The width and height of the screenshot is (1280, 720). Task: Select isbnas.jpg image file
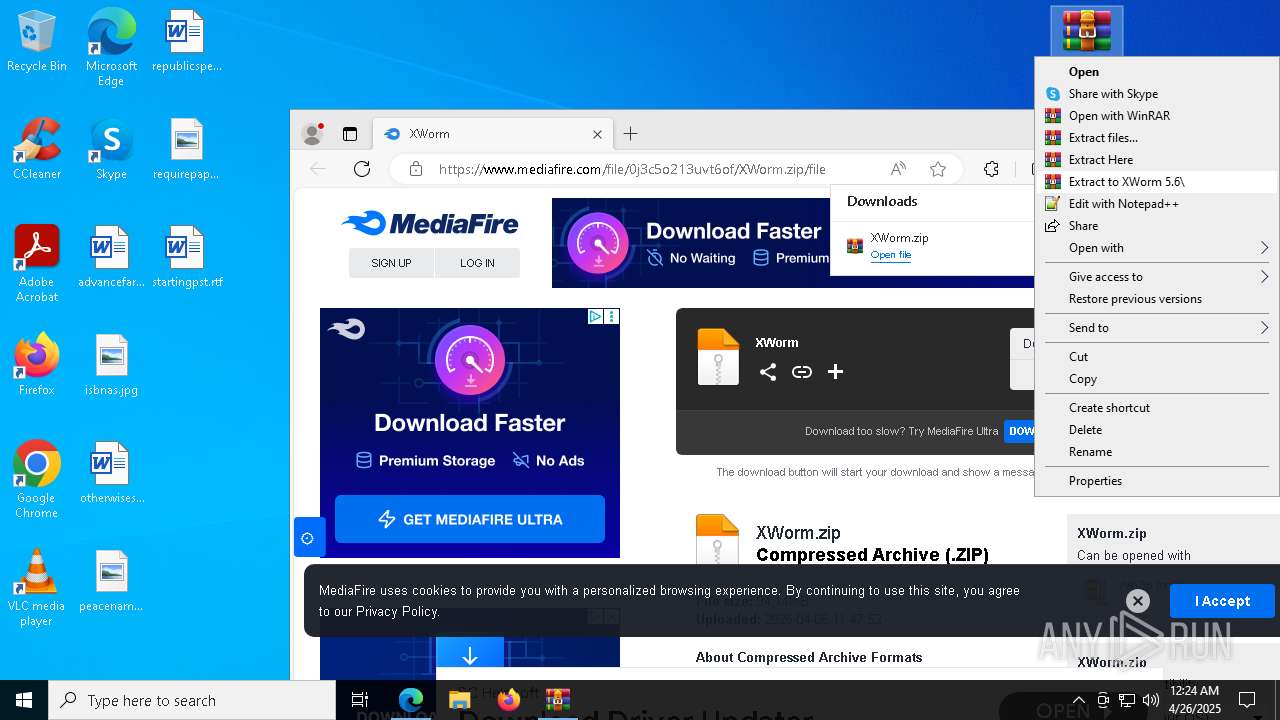click(111, 366)
